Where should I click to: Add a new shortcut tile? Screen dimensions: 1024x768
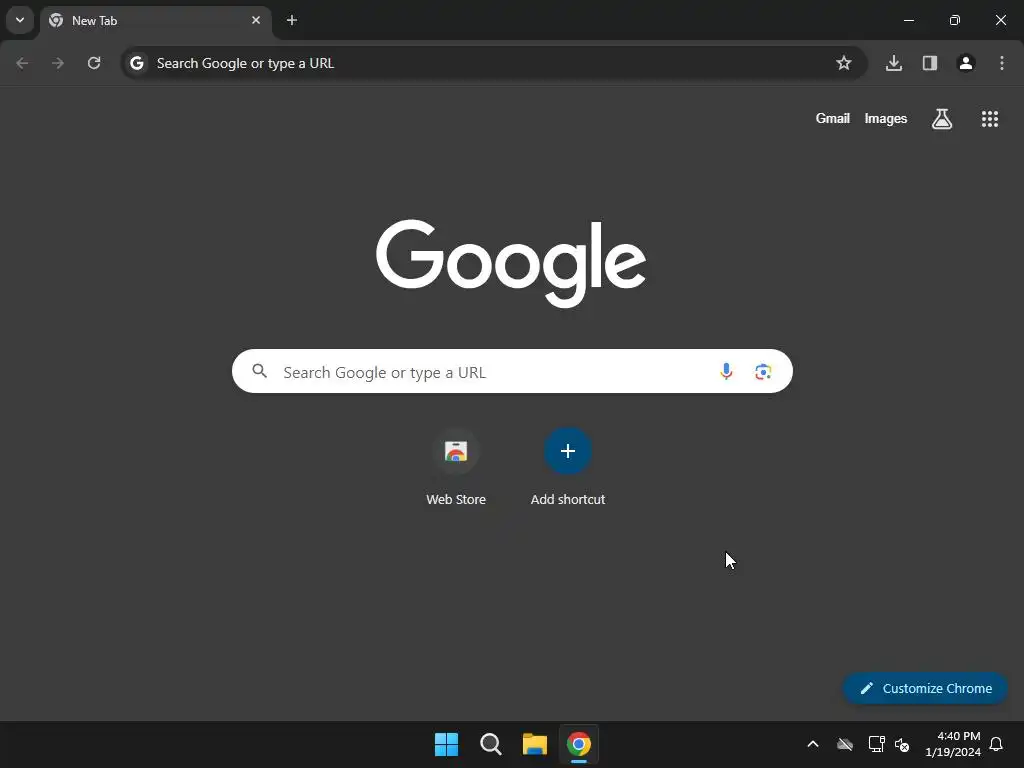click(568, 468)
